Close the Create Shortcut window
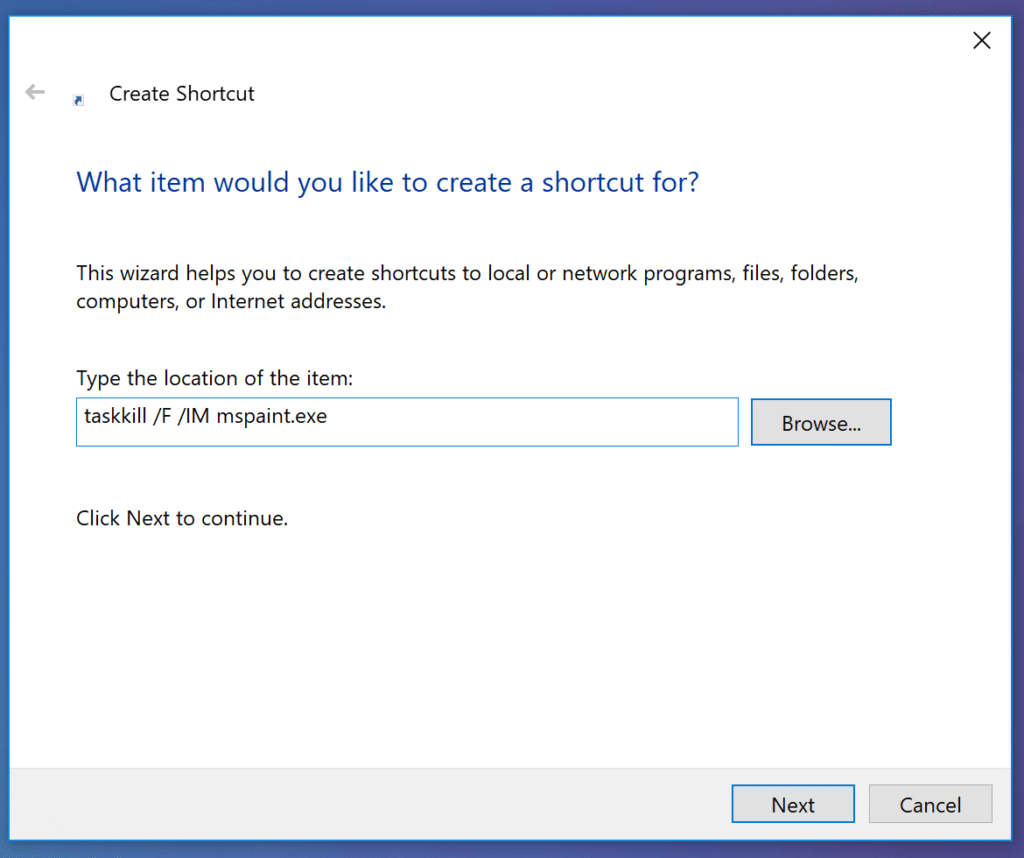This screenshot has height=858, width=1024. (x=981, y=40)
